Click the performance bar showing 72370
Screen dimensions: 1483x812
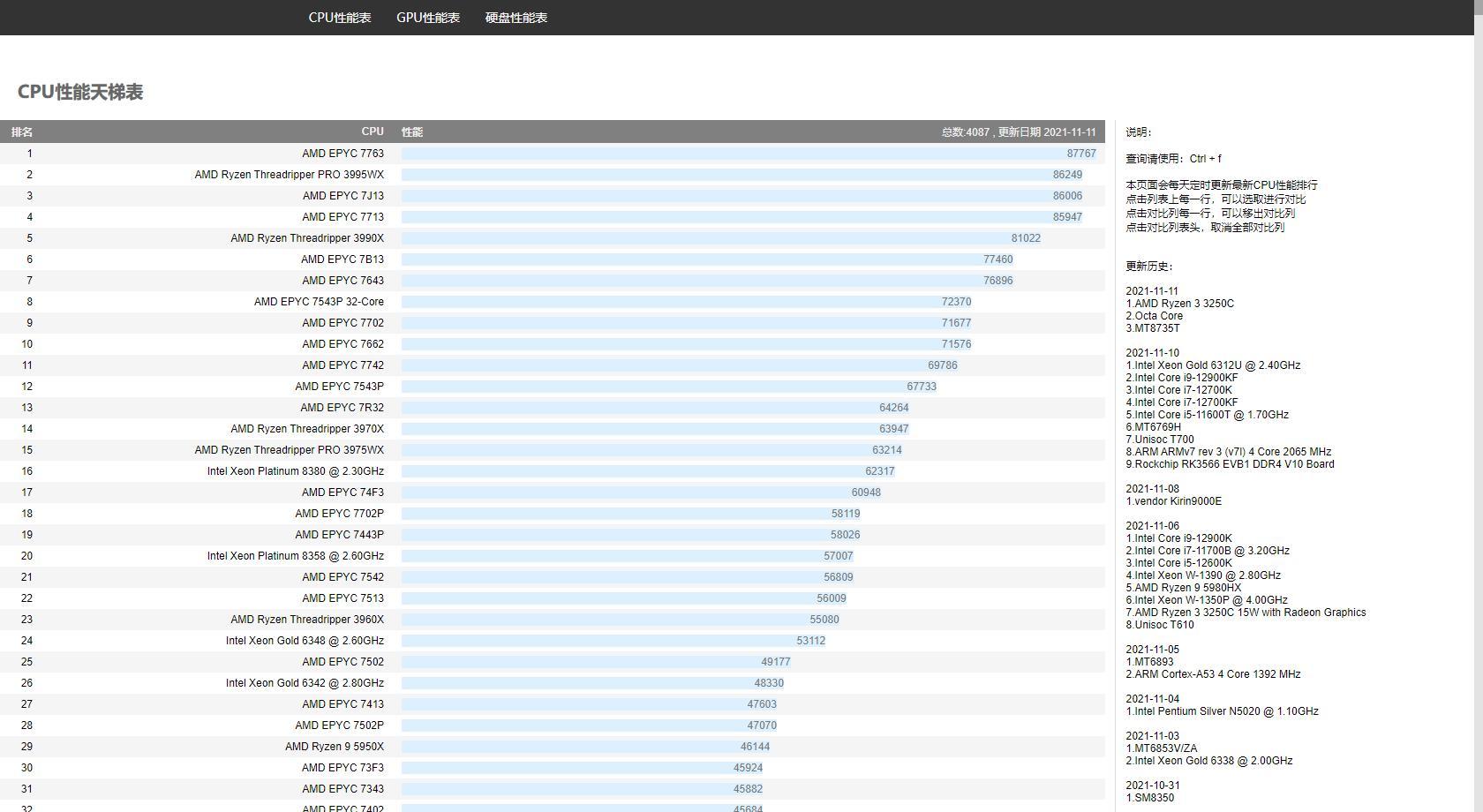[686, 302]
